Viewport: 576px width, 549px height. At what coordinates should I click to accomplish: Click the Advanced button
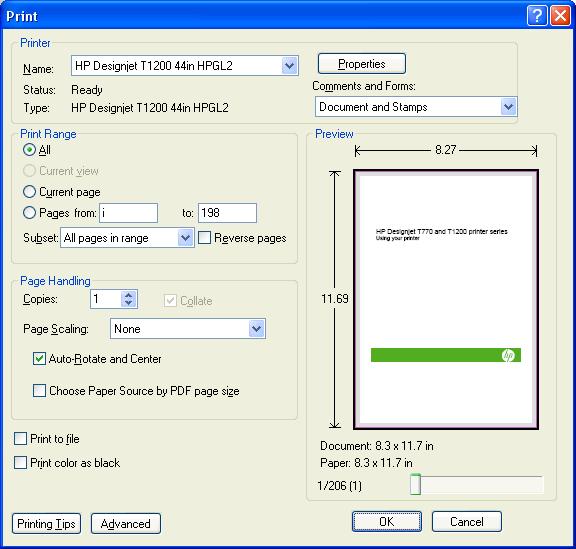(x=126, y=523)
